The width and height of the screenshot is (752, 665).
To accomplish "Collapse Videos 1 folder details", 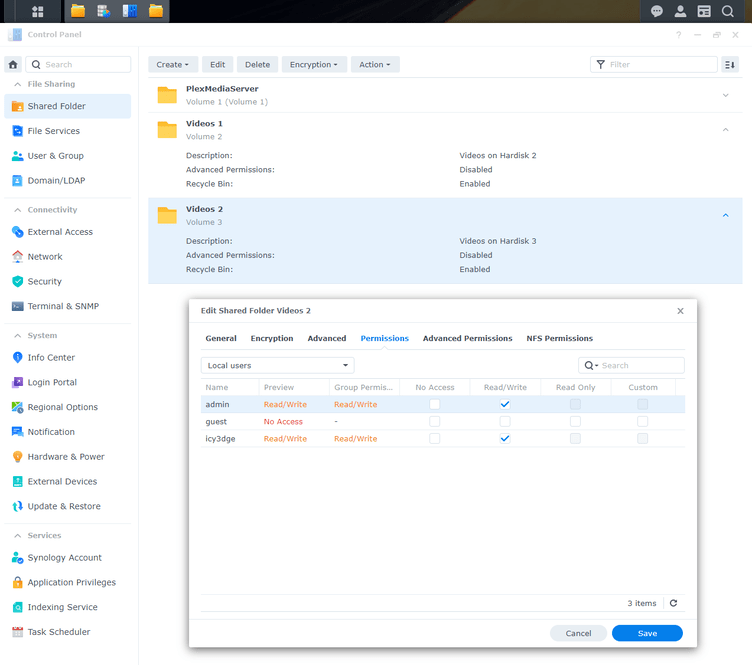I will click(x=726, y=130).
